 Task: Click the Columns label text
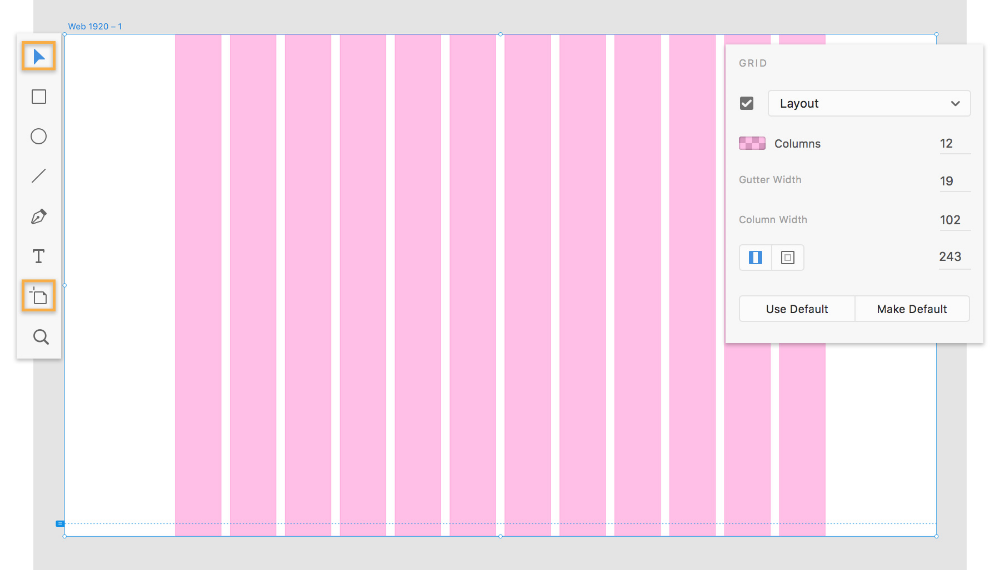click(797, 143)
